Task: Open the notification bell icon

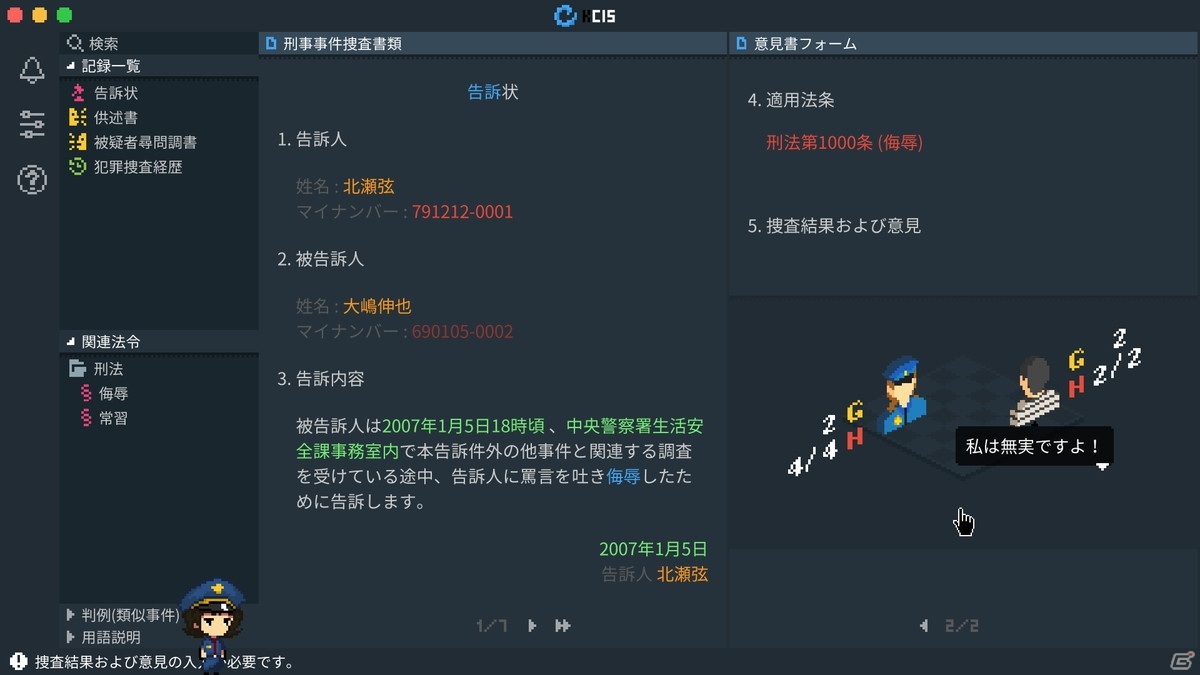Action: 32,70
